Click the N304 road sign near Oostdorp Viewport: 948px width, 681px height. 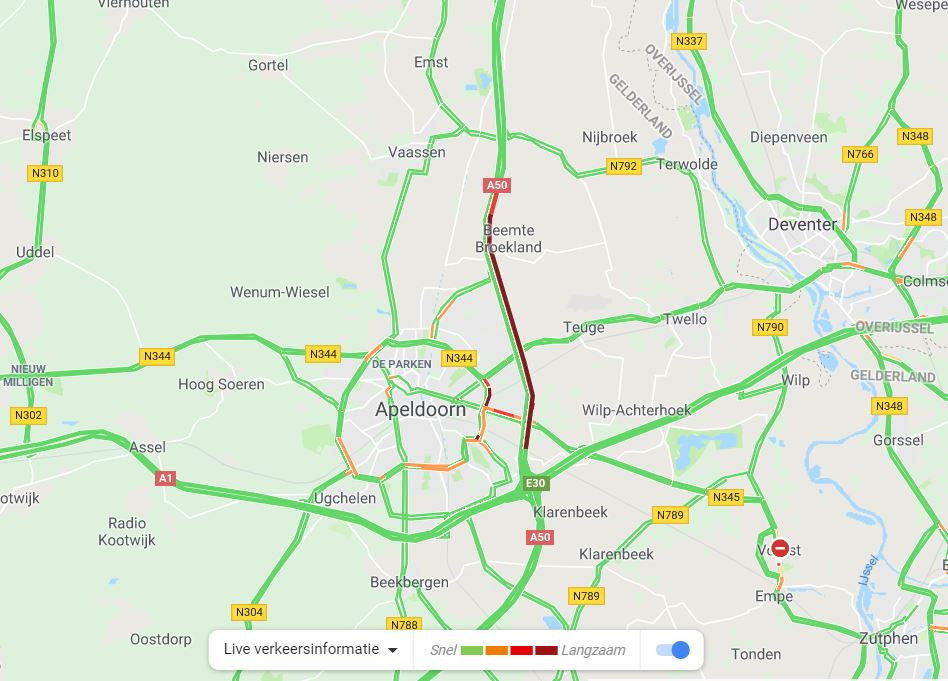tap(249, 612)
